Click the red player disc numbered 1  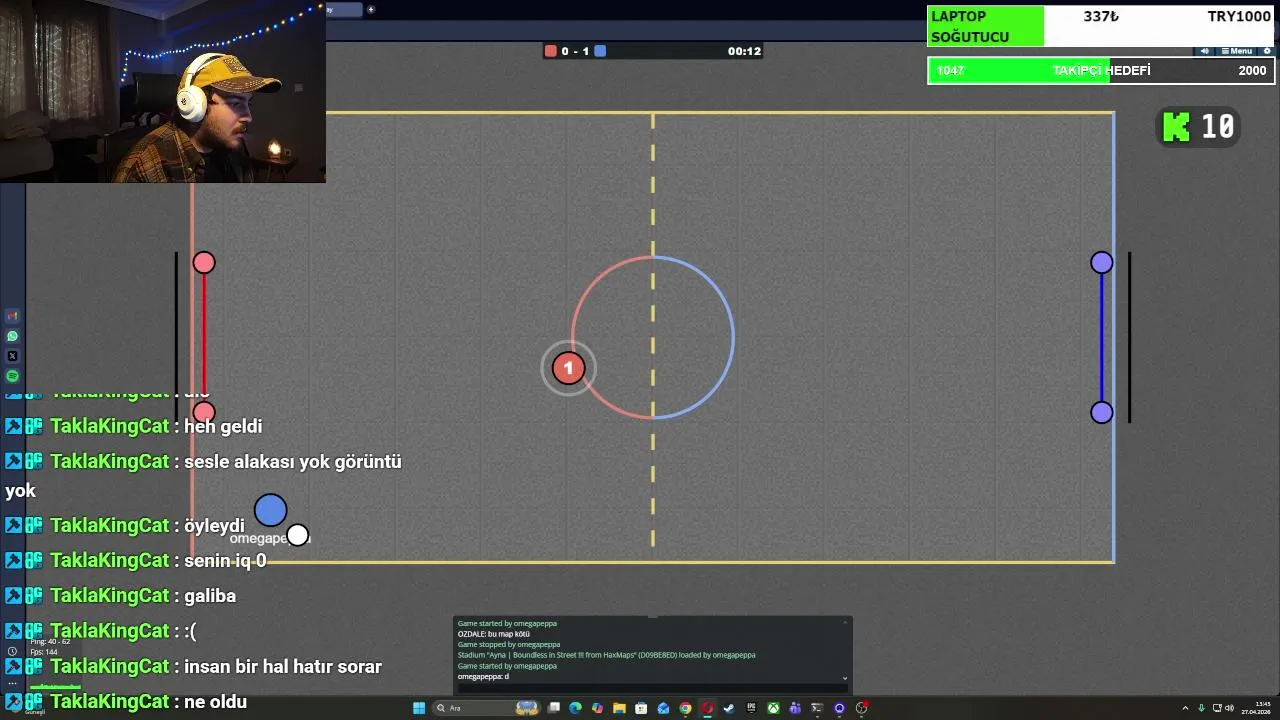coord(568,368)
